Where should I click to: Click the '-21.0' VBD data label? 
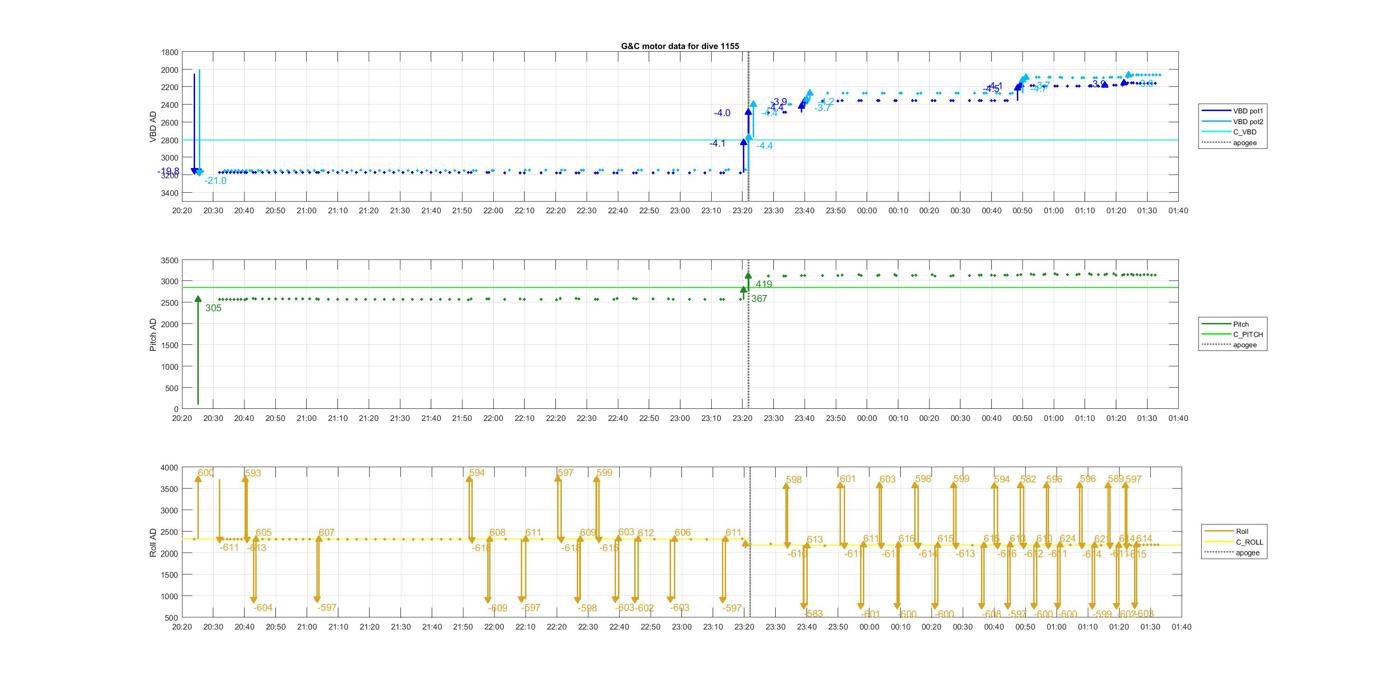(x=215, y=181)
